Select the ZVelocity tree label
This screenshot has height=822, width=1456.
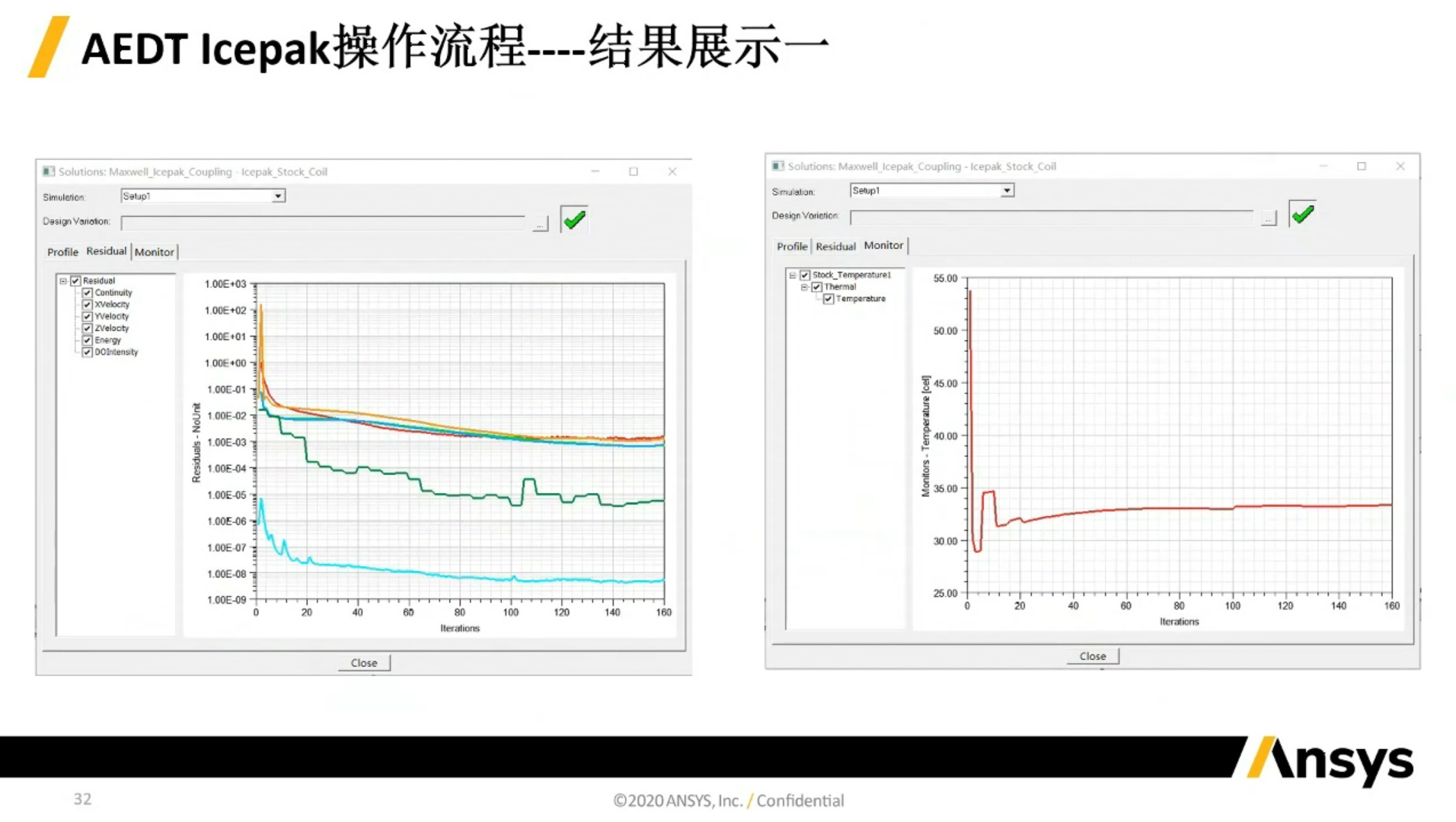(x=112, y=329)
